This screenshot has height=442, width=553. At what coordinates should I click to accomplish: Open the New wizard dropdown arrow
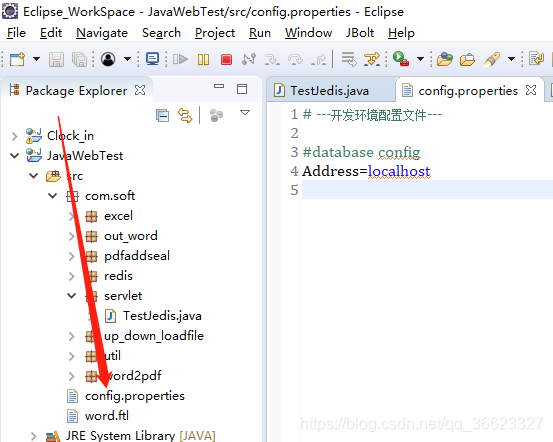(x=36, y=59)
